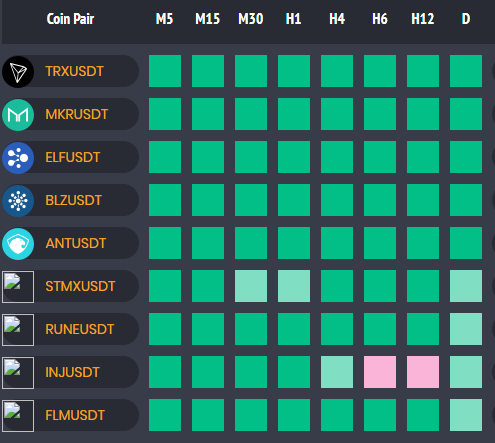Open the RUNEUSDT pair link
The image size is (495, 443).
click(80, 329)
